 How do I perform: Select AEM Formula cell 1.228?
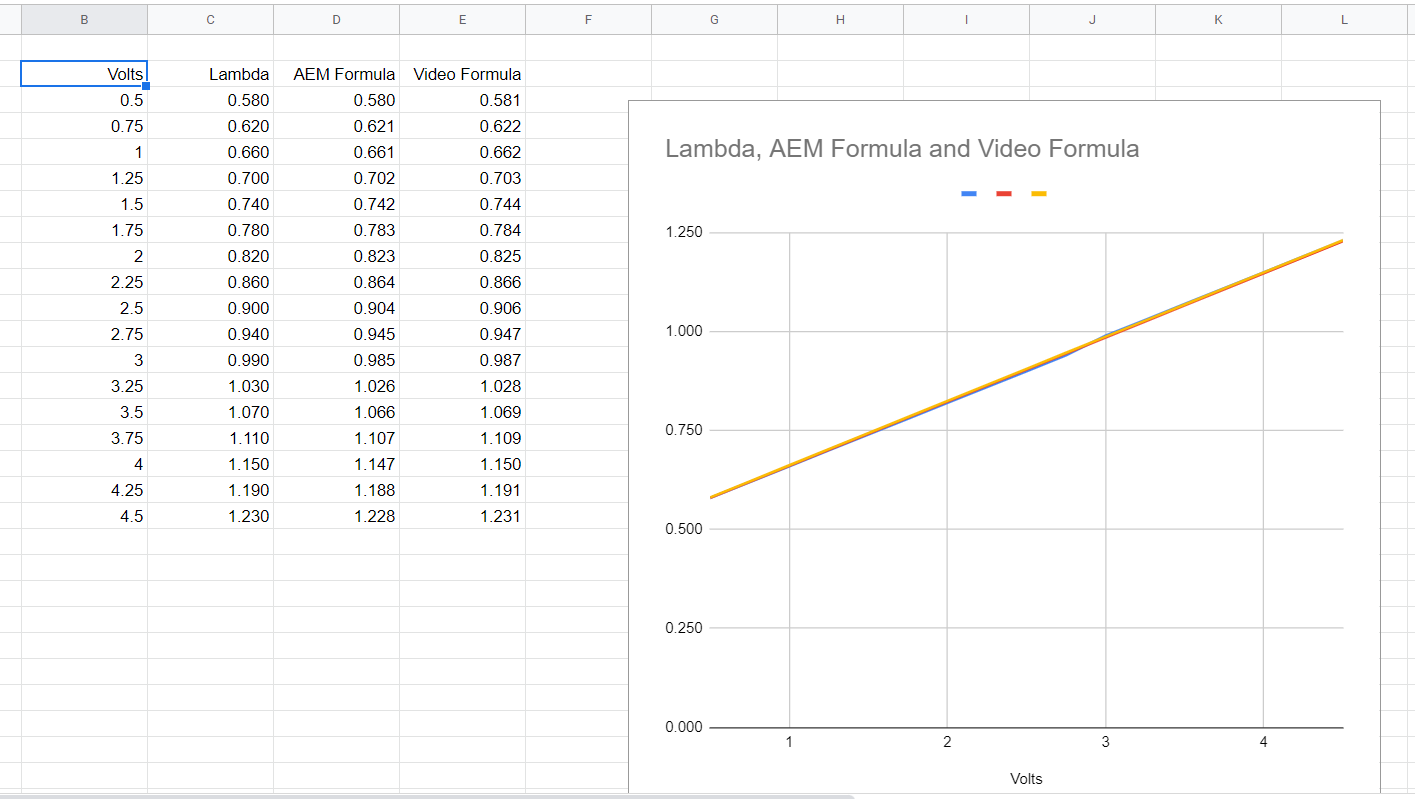pyautogui.click(x=336, y=516)
